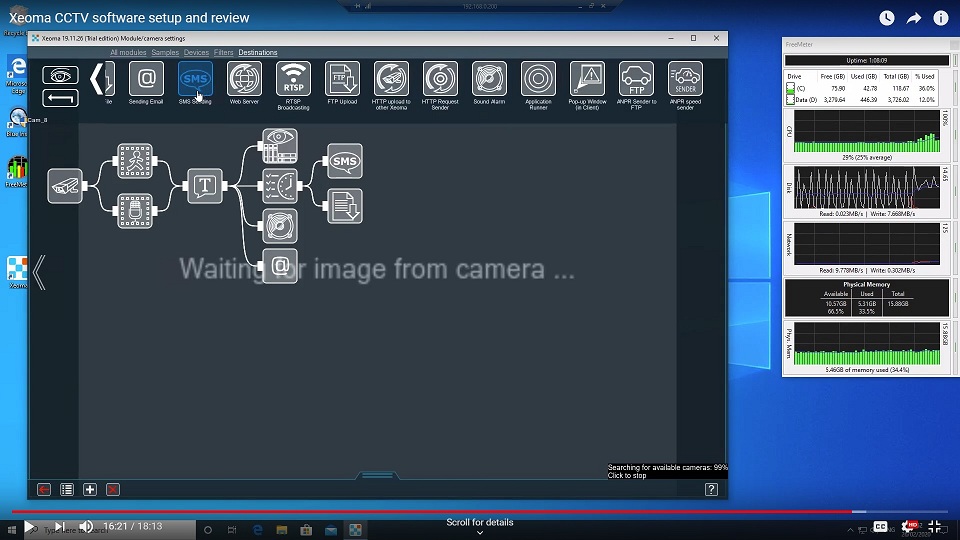Open the sound detector node in chain
This screenshot has width=960, height=540.
pos(135,211)
